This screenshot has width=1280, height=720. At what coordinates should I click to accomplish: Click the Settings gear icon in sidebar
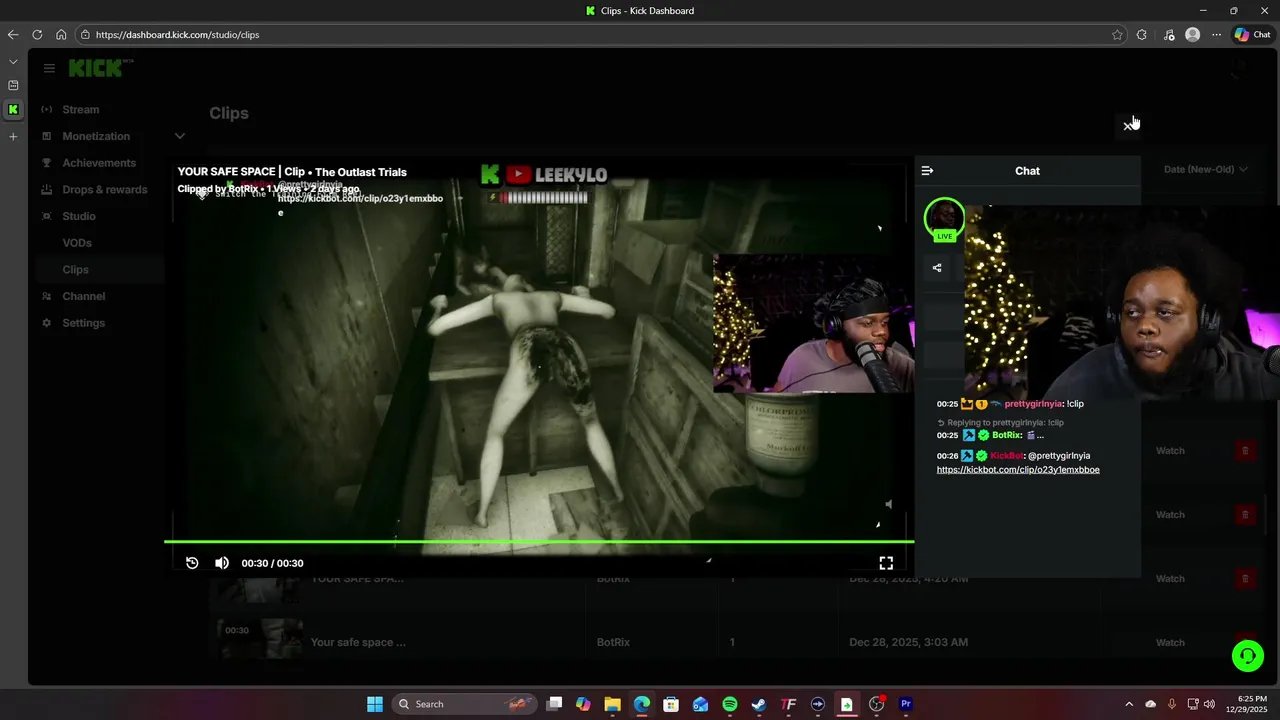(x=46, y=323)
